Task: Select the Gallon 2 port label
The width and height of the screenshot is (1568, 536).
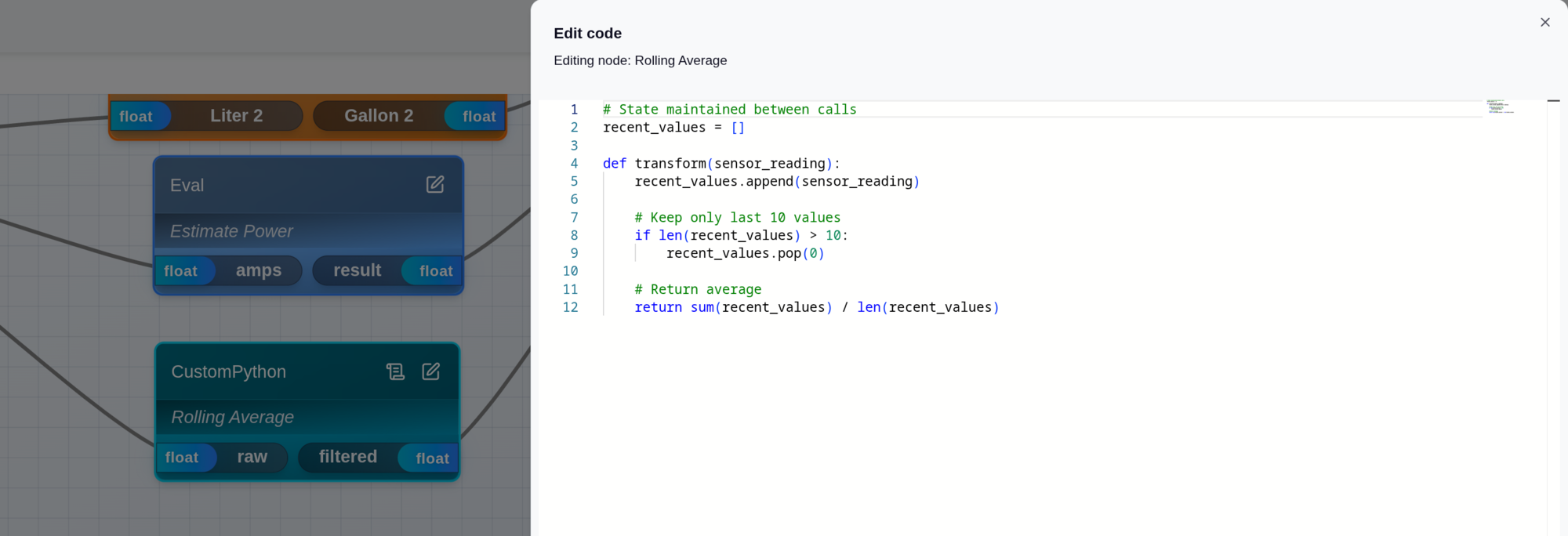Action: pos(379,116)
